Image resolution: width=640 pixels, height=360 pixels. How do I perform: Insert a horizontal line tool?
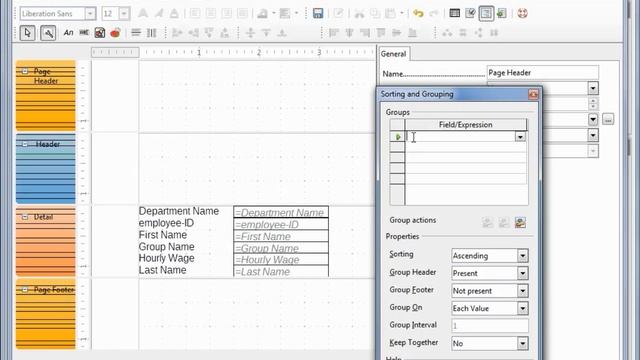(136, 33)
